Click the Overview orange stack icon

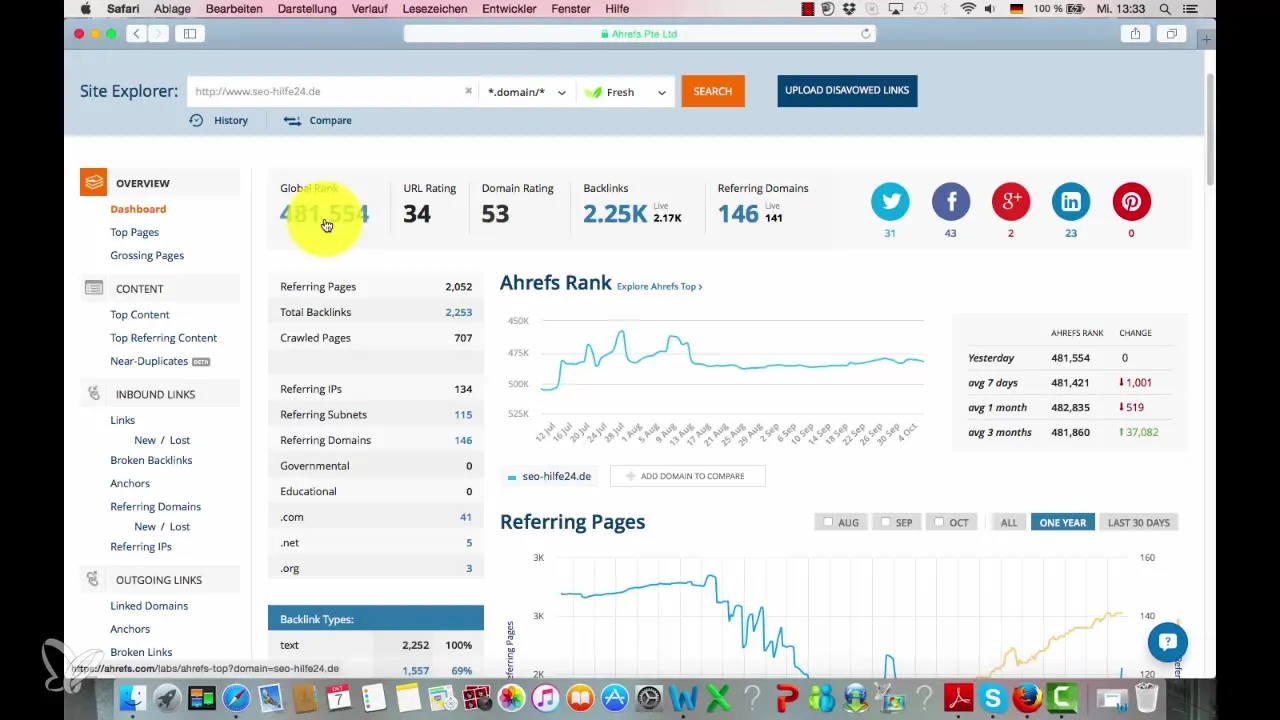tap(93, 182)
